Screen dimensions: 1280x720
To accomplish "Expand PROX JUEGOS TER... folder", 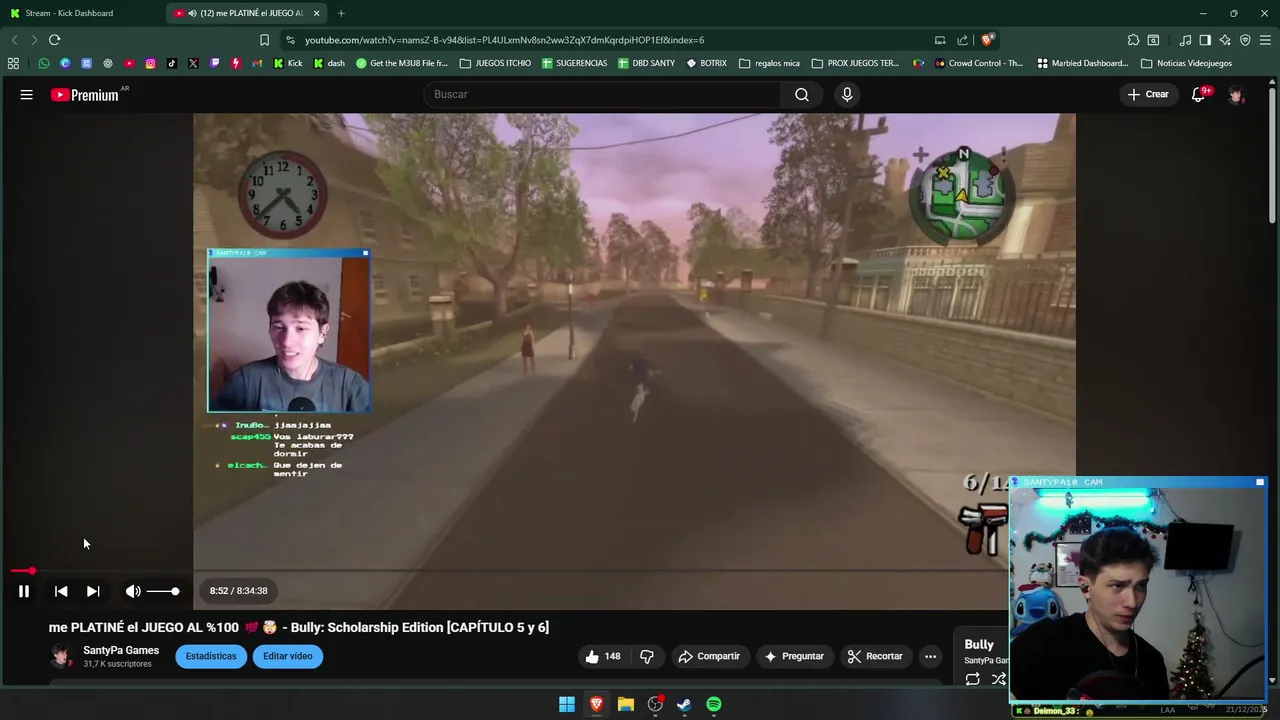I will click(855, 63).
